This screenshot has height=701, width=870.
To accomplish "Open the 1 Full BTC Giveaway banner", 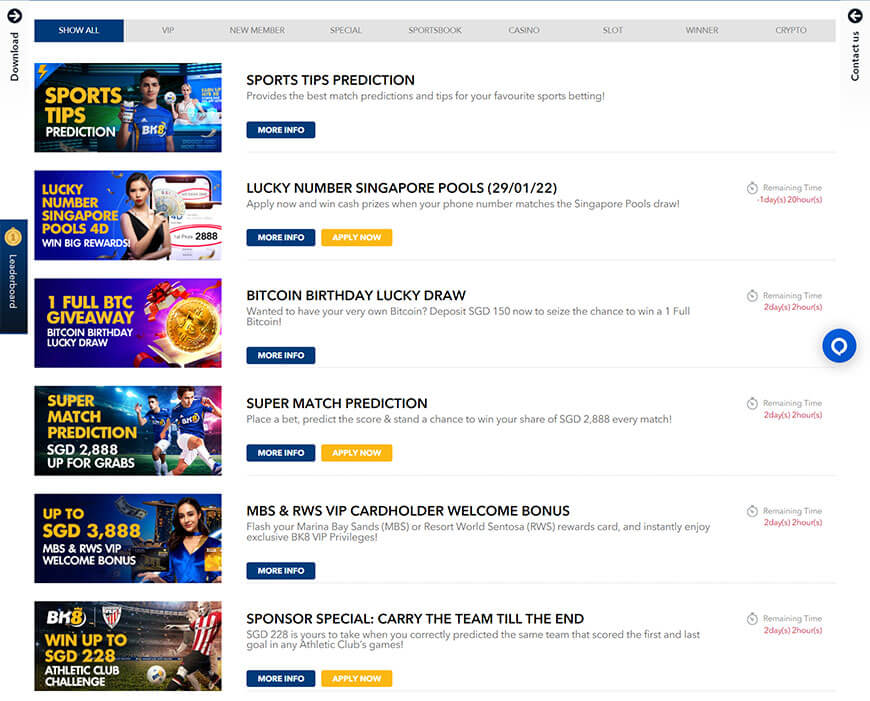I will point(128,323).
